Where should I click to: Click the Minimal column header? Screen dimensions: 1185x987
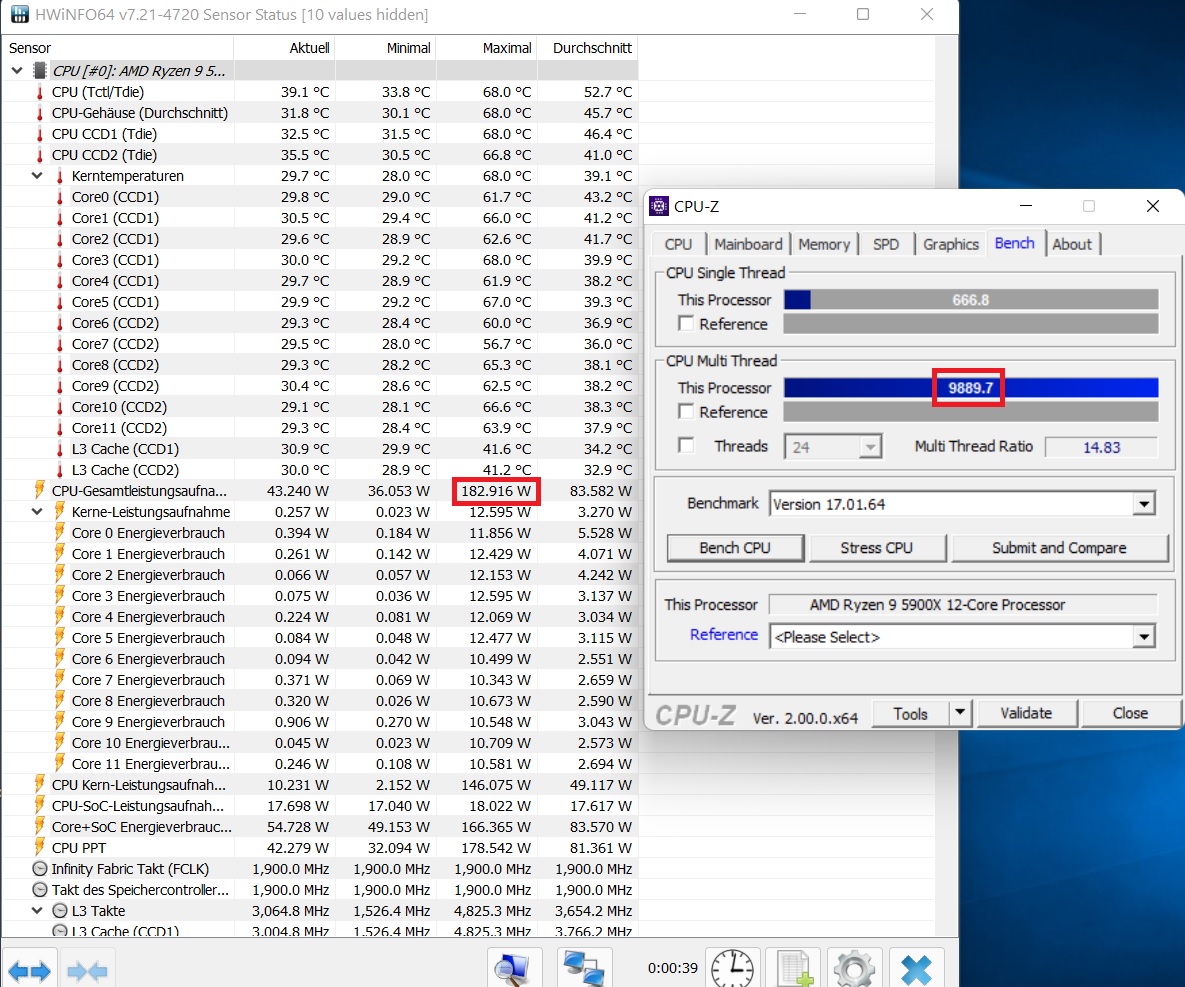pos(385,48)
